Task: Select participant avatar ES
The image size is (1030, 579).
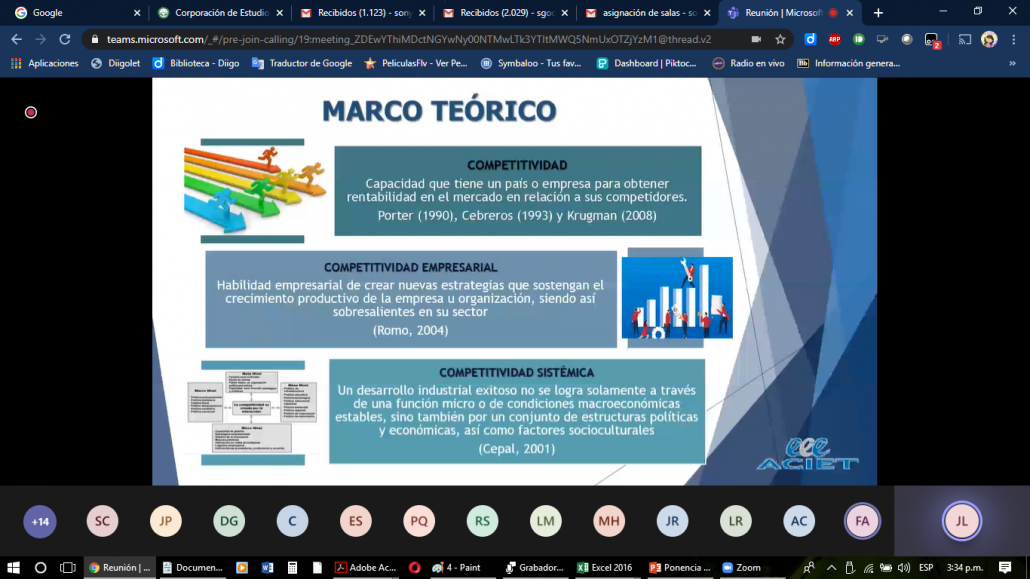Action: pos(355,521)
